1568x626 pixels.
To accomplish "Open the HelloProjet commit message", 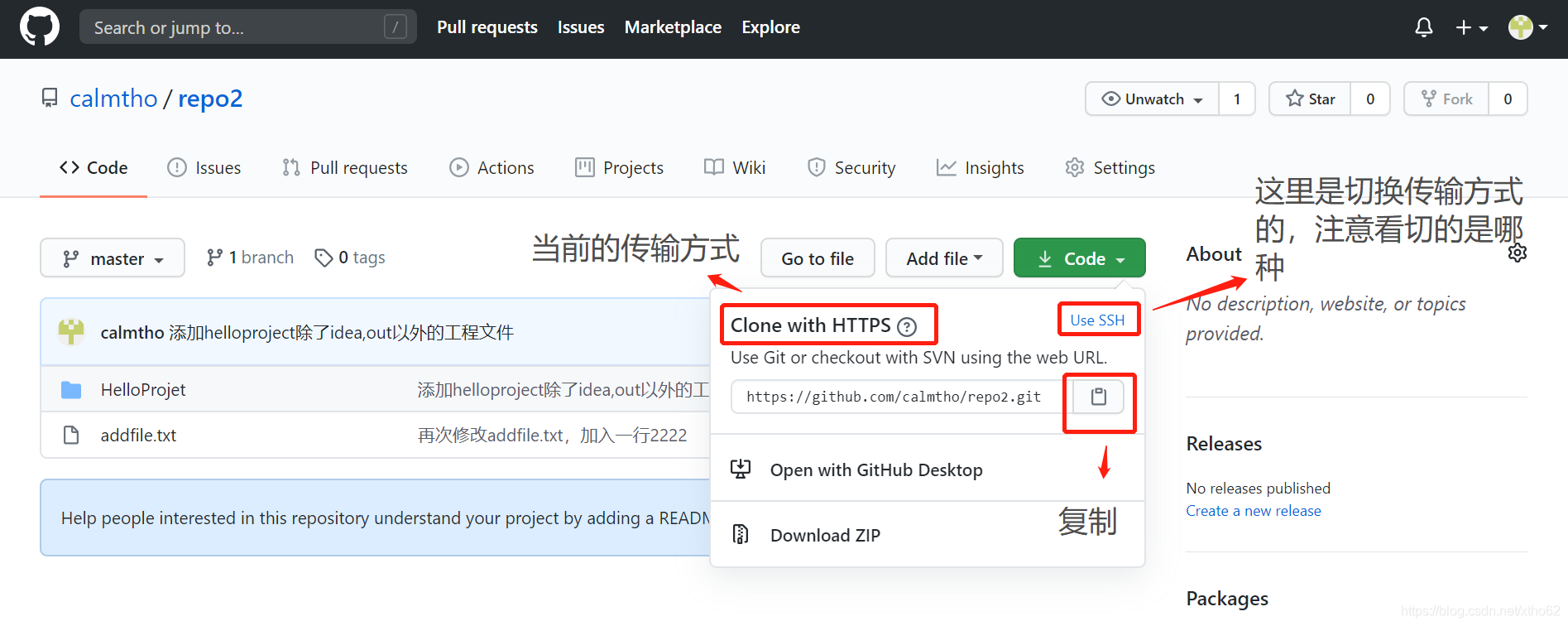I will 563,390.
